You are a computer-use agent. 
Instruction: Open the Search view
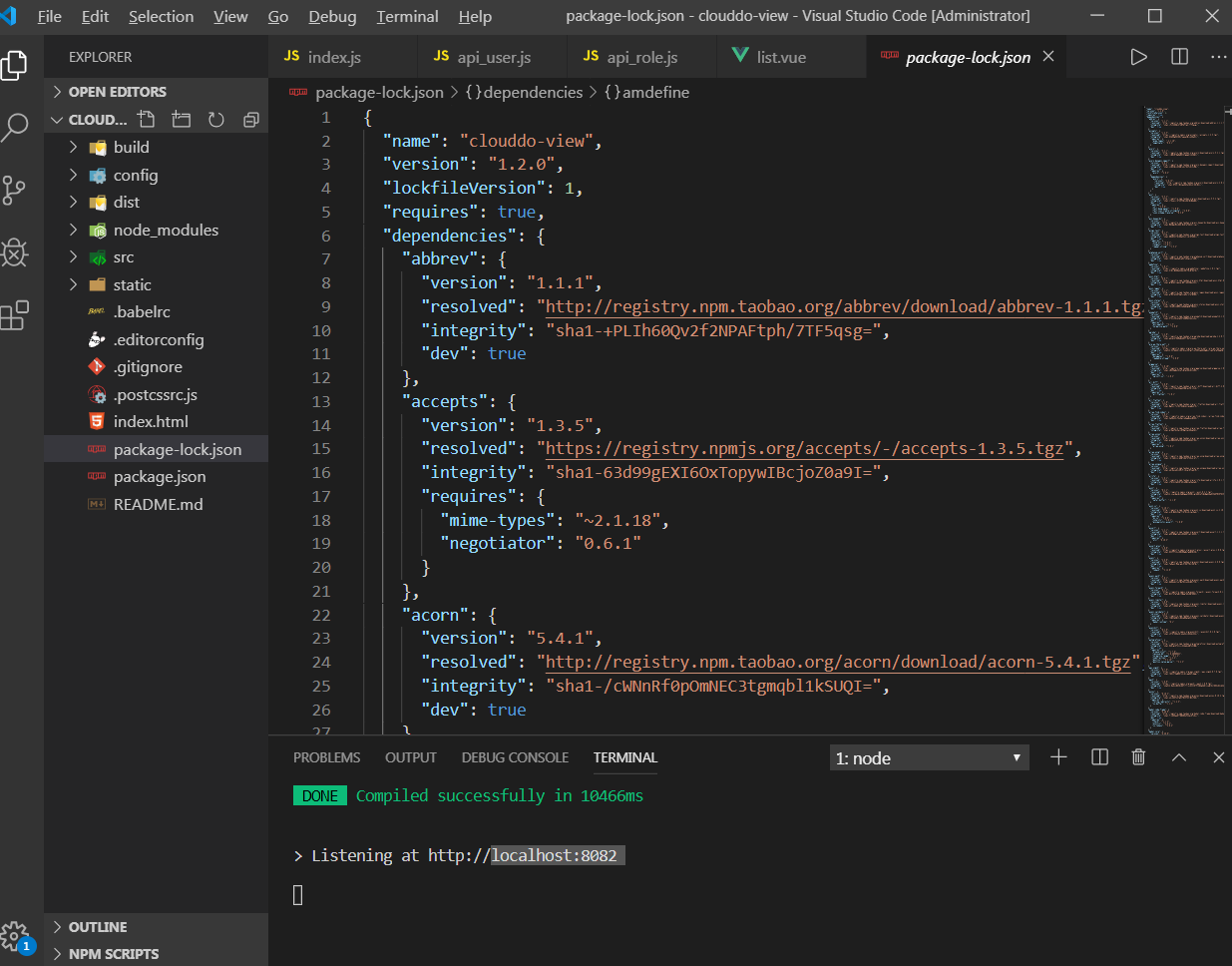(15, 127)
